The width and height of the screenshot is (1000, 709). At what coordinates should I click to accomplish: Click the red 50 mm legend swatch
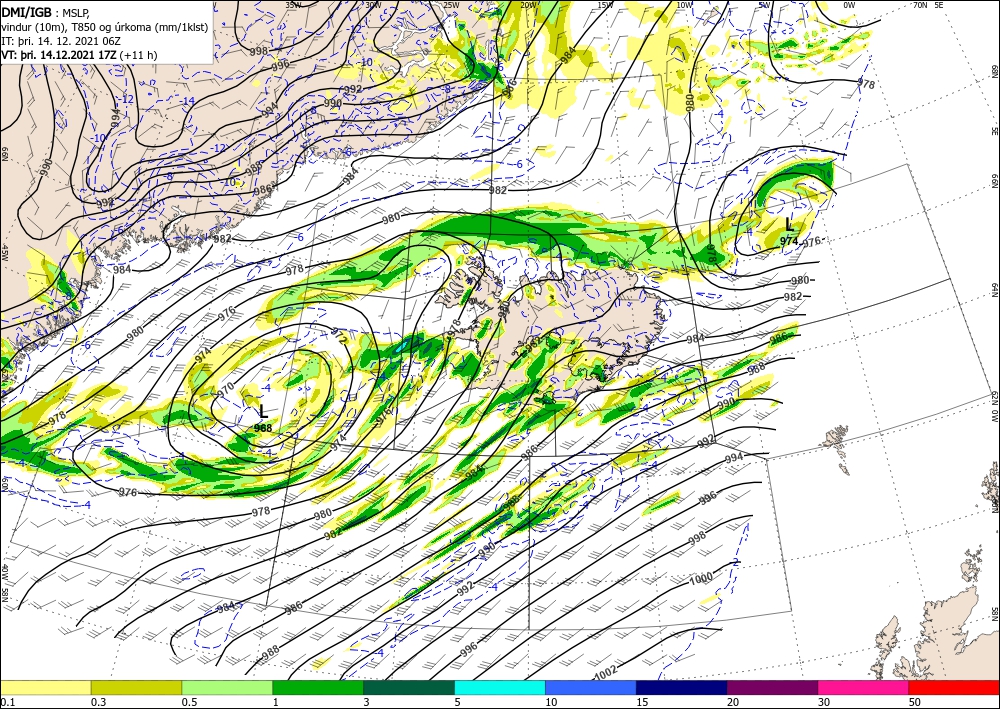point(954,687)
